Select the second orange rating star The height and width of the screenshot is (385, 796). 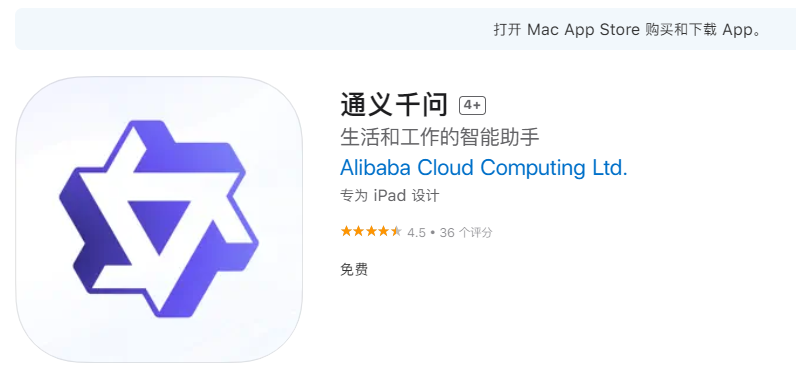pyautogui.click(x=359, y=232)
